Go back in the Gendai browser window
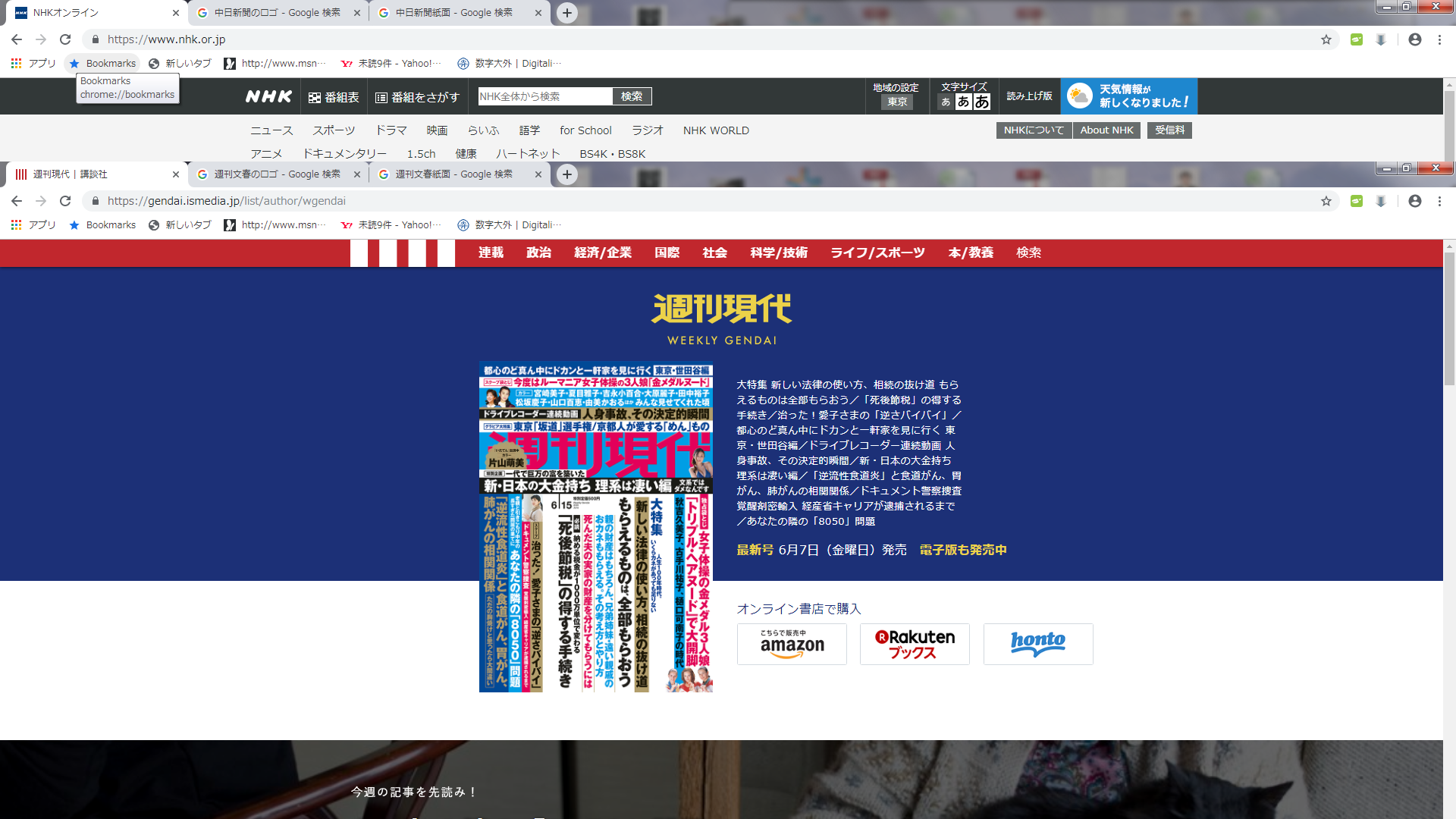Viewport: 1456px width, 819px height. [x=17, y=201]
